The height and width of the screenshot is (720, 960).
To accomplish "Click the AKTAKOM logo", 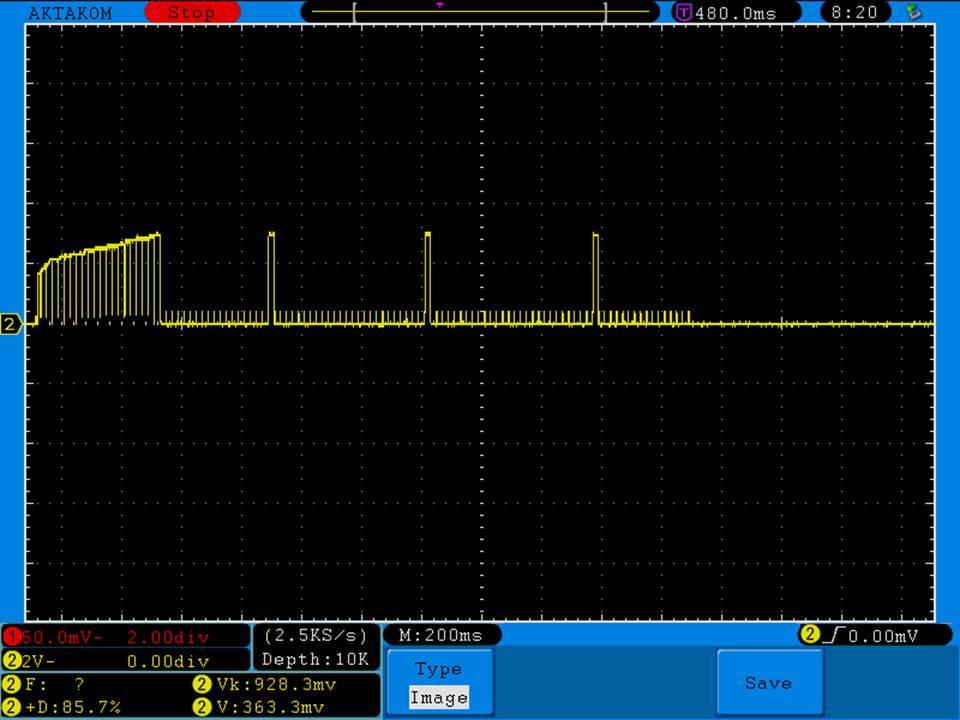I will coord(71,13).
